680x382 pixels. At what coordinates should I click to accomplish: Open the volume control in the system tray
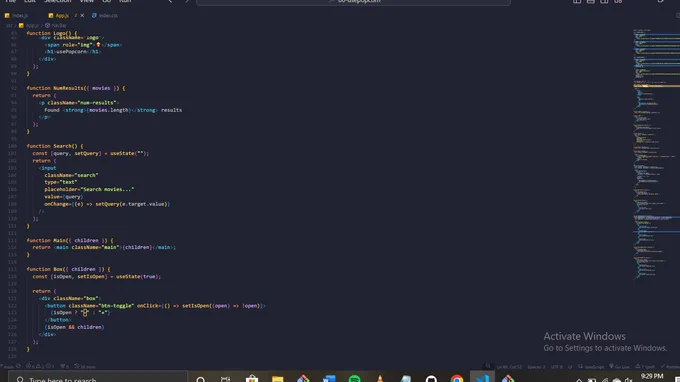click(628, 380)
